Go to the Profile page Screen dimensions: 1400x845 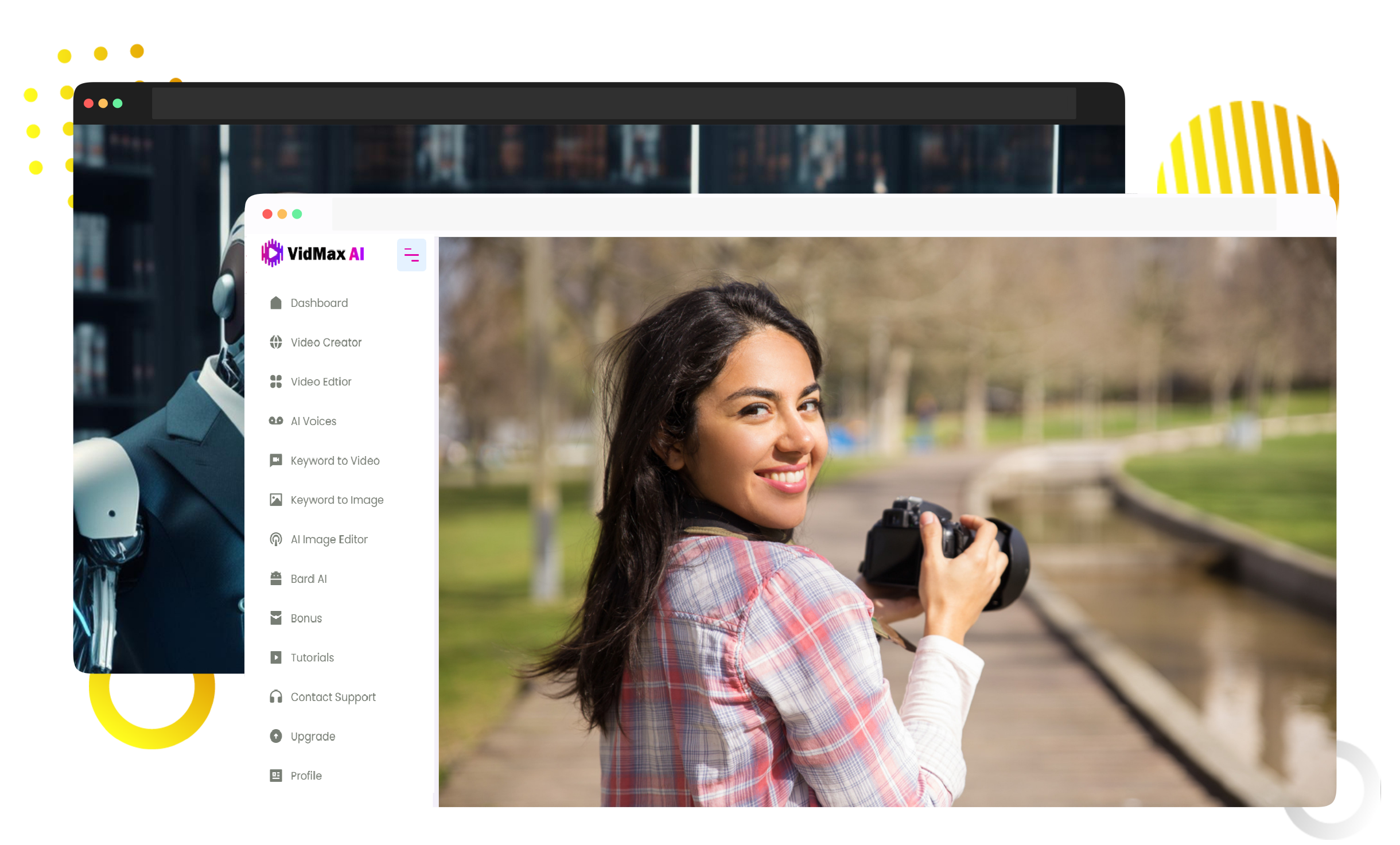tap(305, 776)
